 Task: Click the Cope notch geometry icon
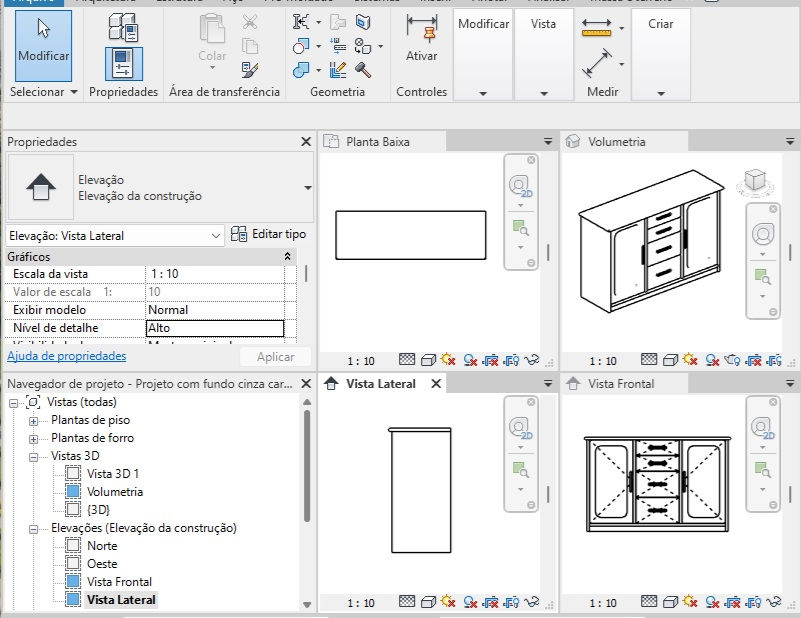coord(301,22)
